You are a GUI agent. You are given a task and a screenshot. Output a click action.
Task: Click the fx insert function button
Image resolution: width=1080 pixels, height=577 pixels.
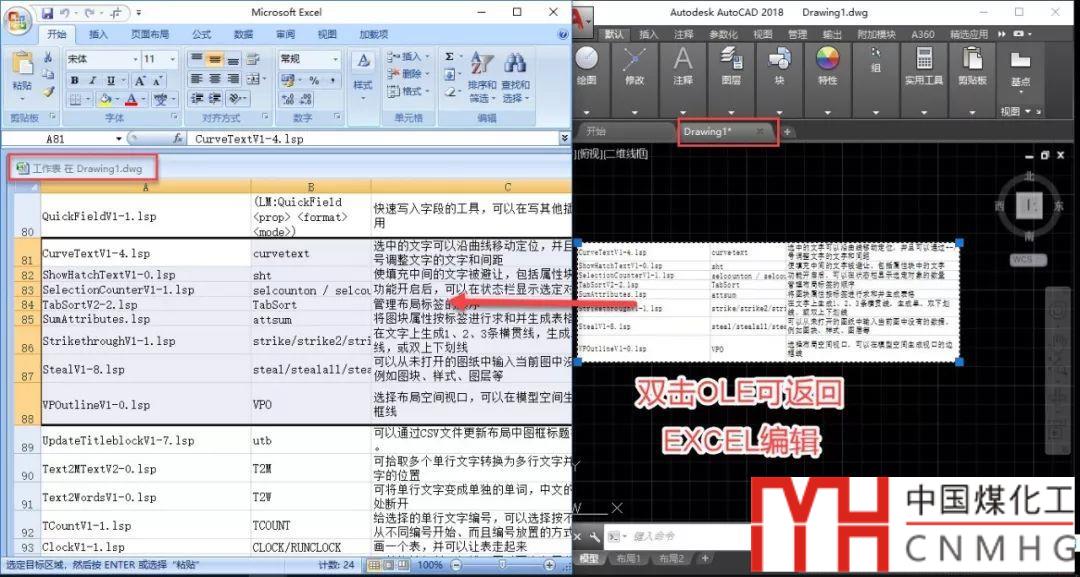click(177, 139)
